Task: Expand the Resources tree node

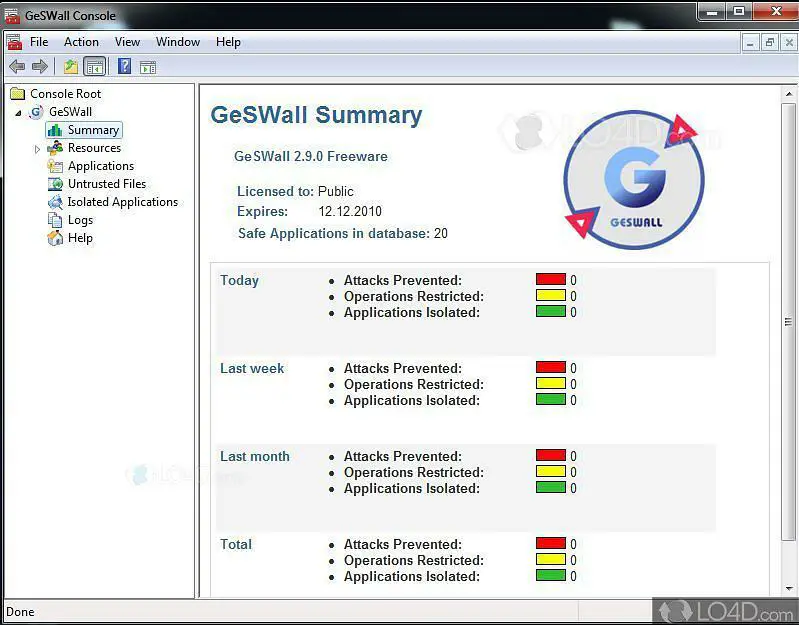Action: 37,149
